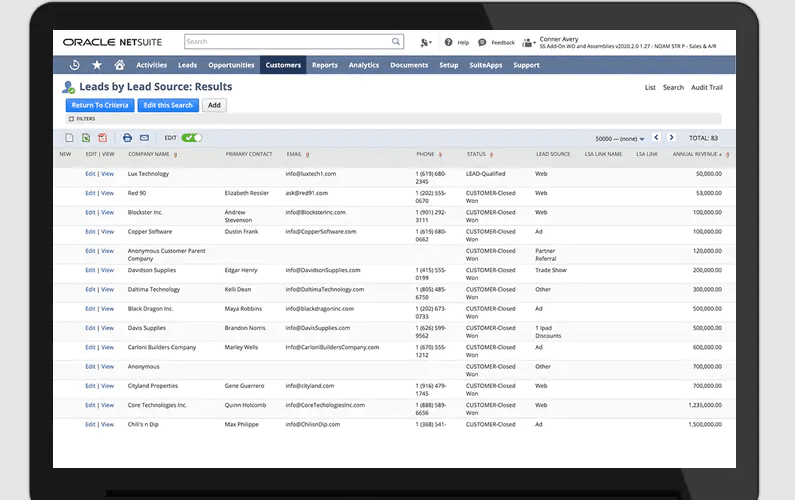Image resolution: width=795 pixels, height=500 pixels.
Task: Click Edit link for Davidson Supplies
Action: click(x=90, y=270)
